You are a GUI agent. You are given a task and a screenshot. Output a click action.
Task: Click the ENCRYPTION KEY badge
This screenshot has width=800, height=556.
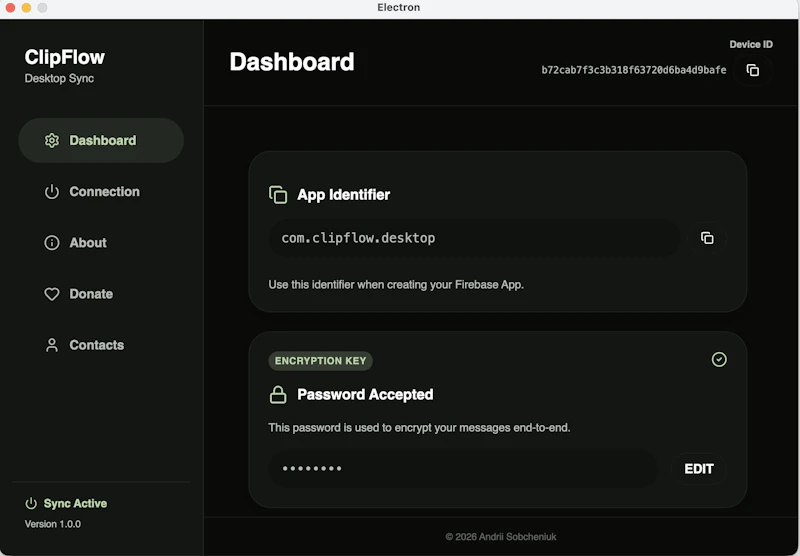click(x=320, y=361)
